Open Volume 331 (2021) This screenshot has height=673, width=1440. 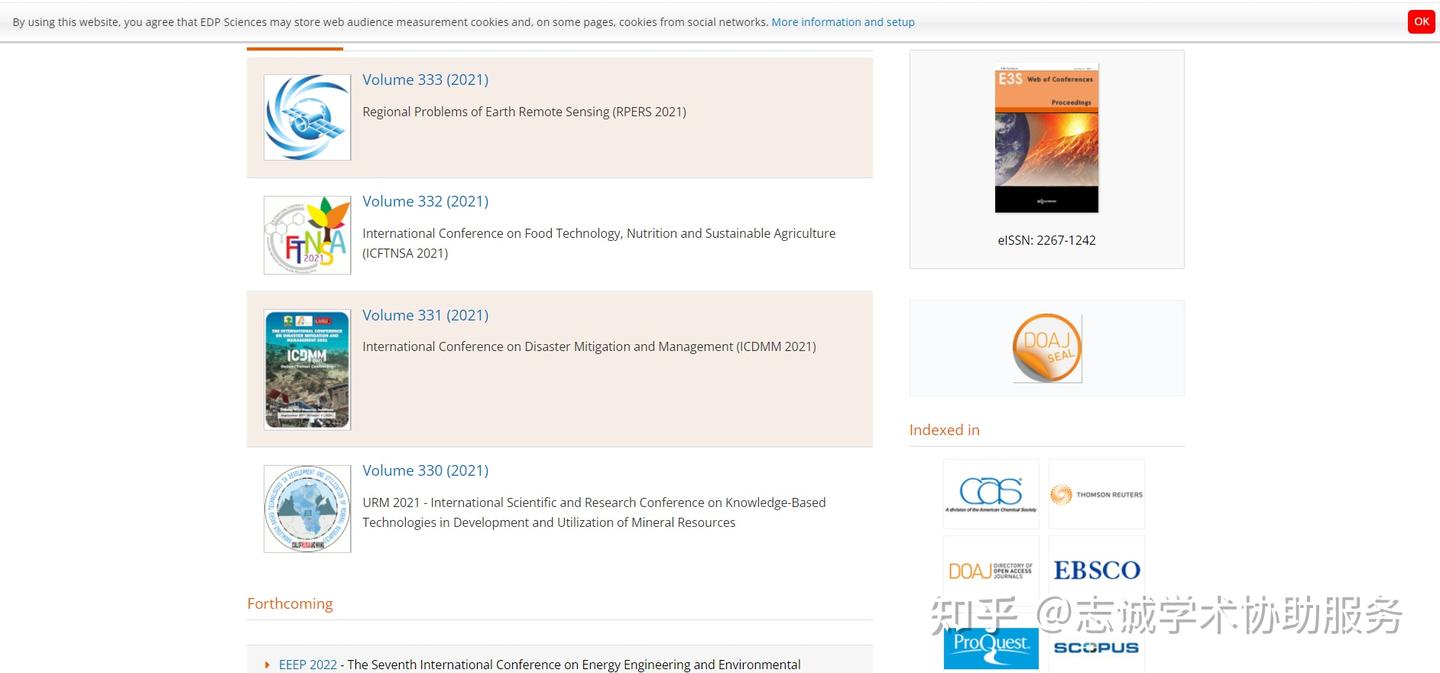click(425, 315)
